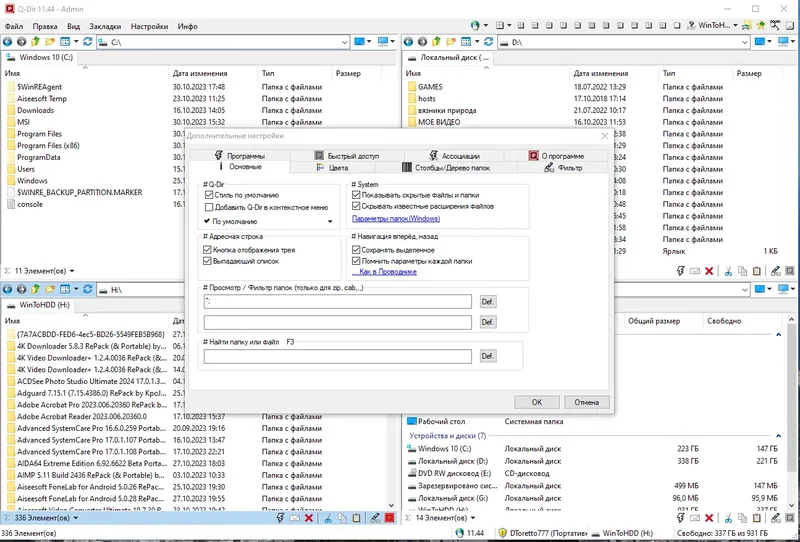Toggle Скрывать известные расширения файлов
The height and width of the screenshot is (542, 800).
coord(356,206)
